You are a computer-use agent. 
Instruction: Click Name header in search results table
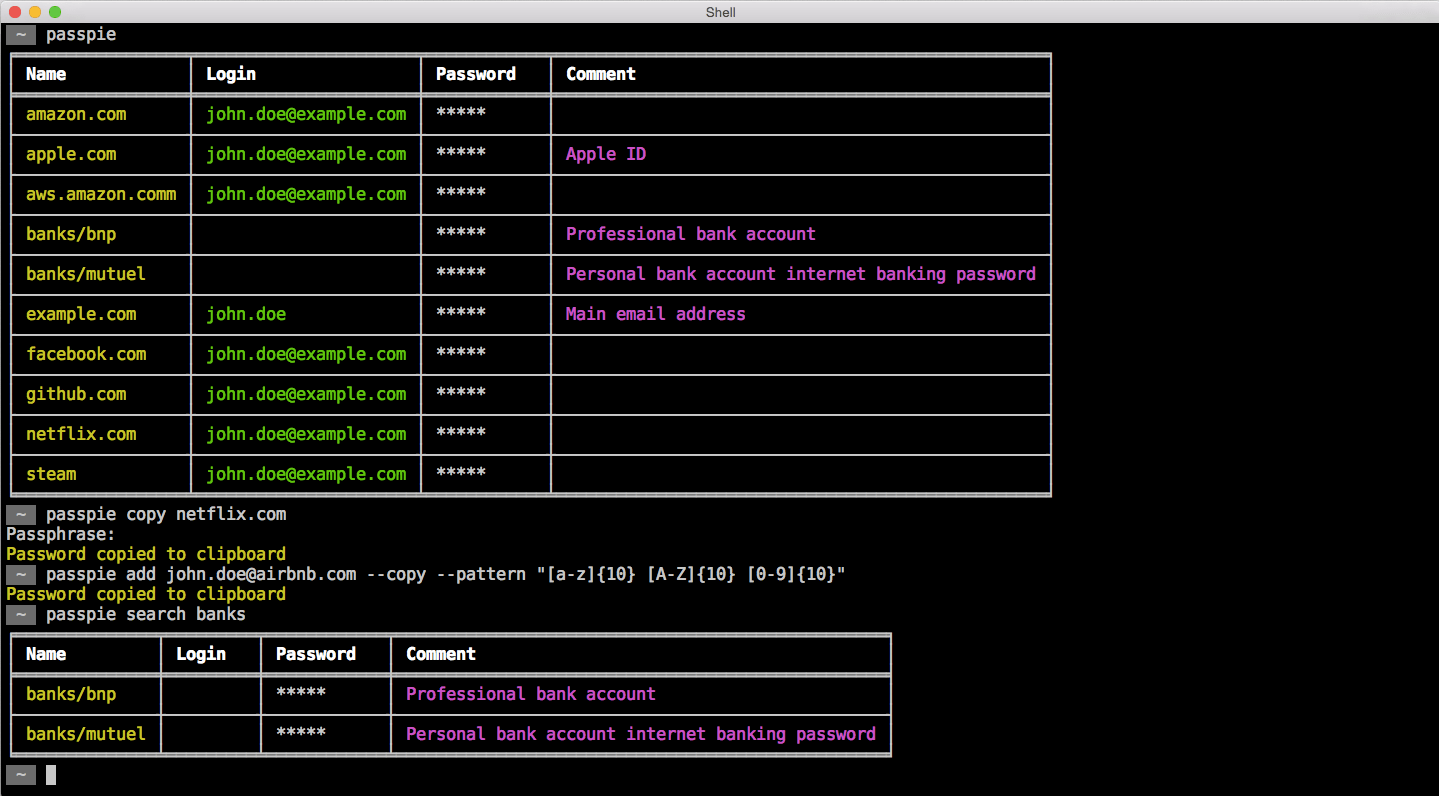pyautogui.click(x=46, y=654)
